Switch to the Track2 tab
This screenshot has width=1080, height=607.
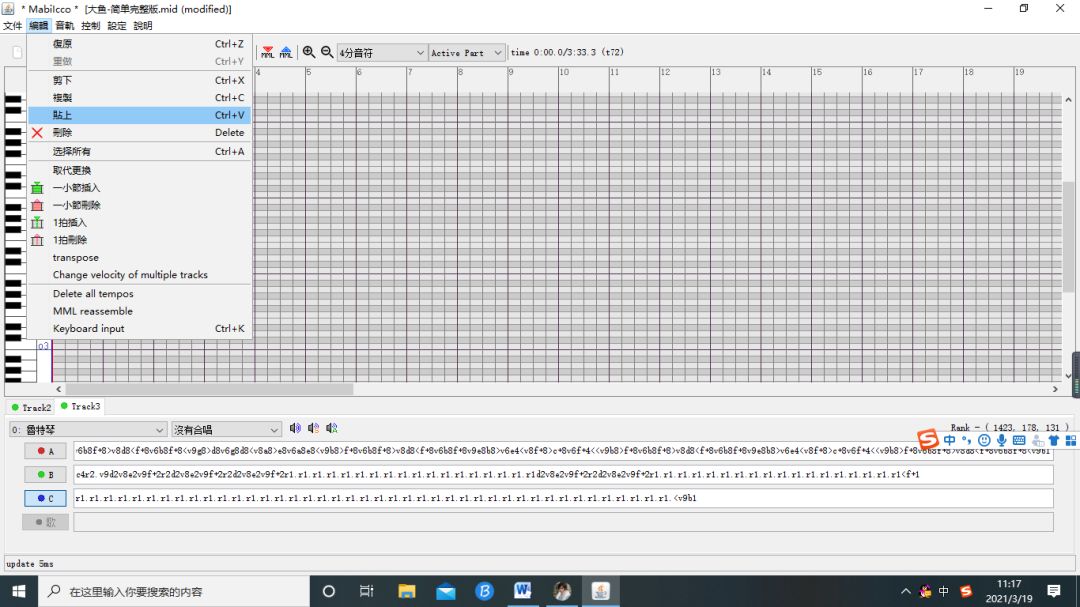[31, 407]
